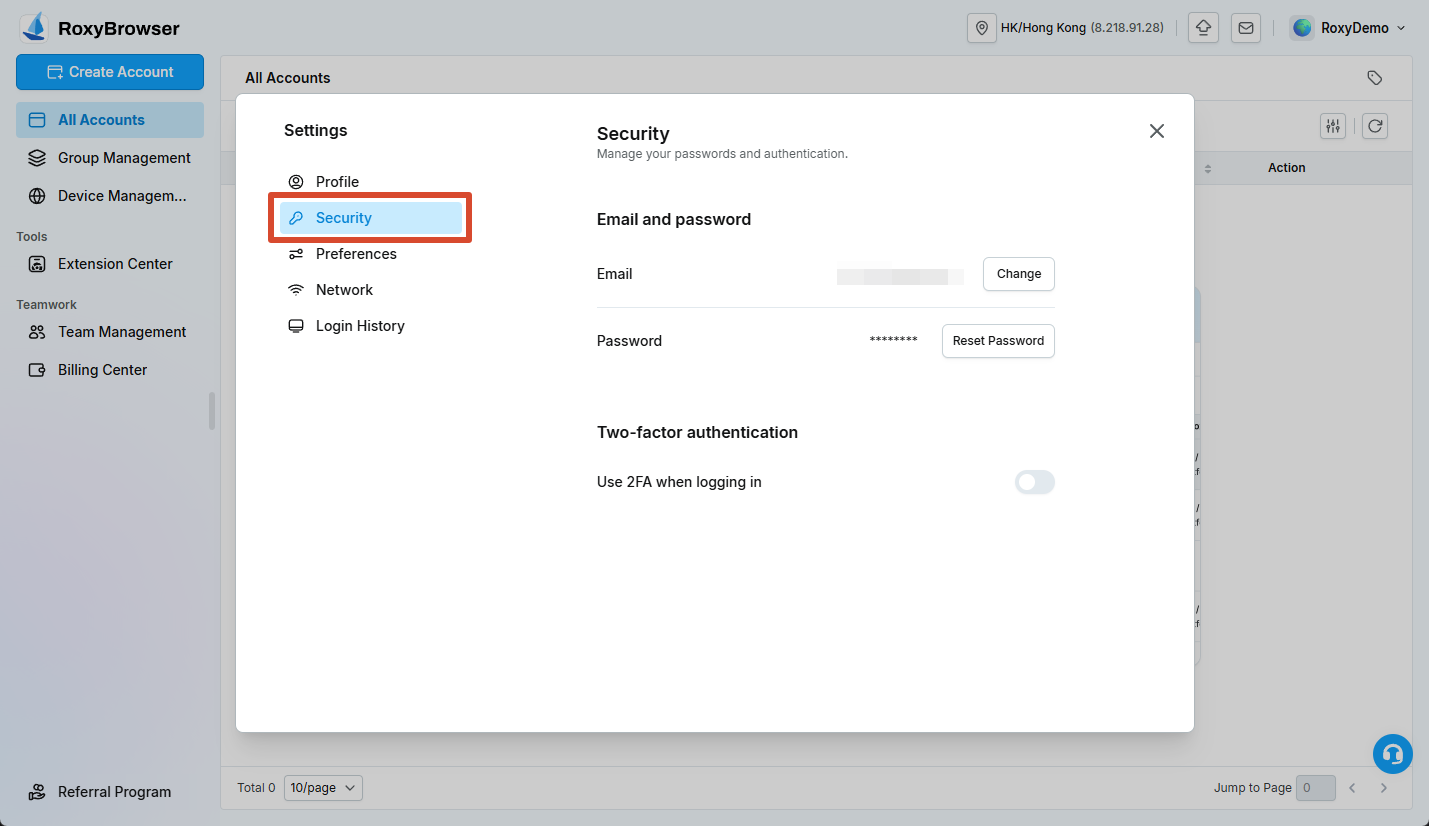The height and width of the screenshot is (826, 1429).
Task: Click the tag icon beside All Accounts
Action: coord(1375,78)
